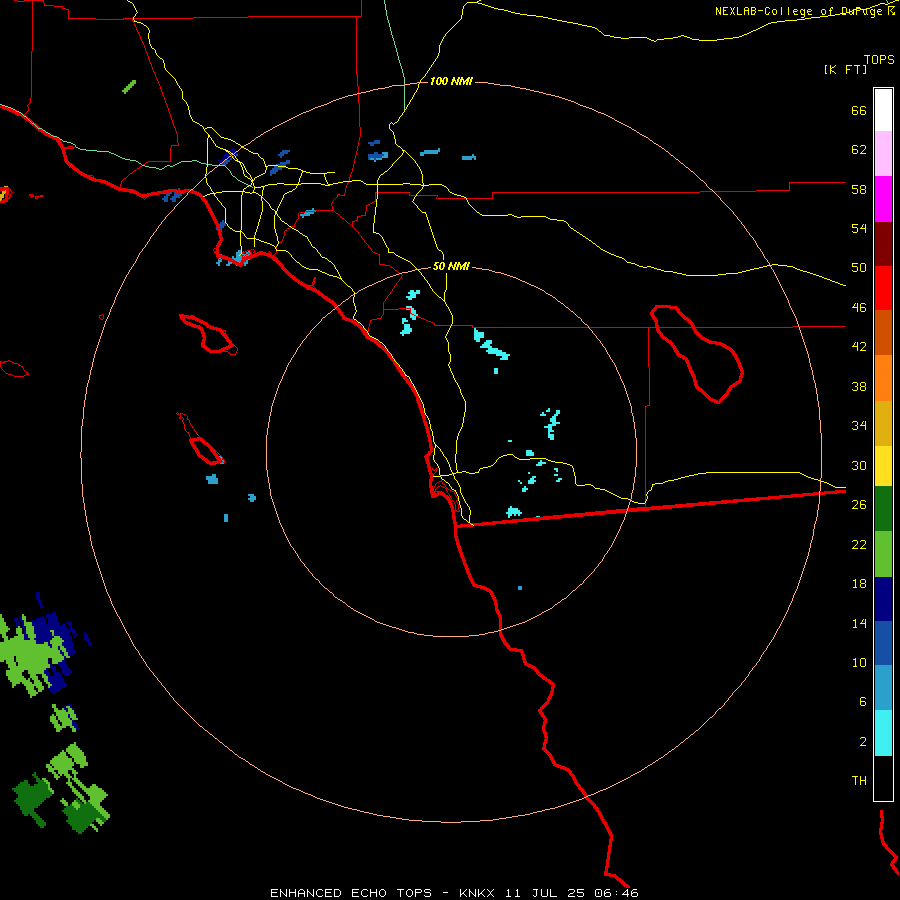Pick the dark green legend swatch

click(883, 509)
